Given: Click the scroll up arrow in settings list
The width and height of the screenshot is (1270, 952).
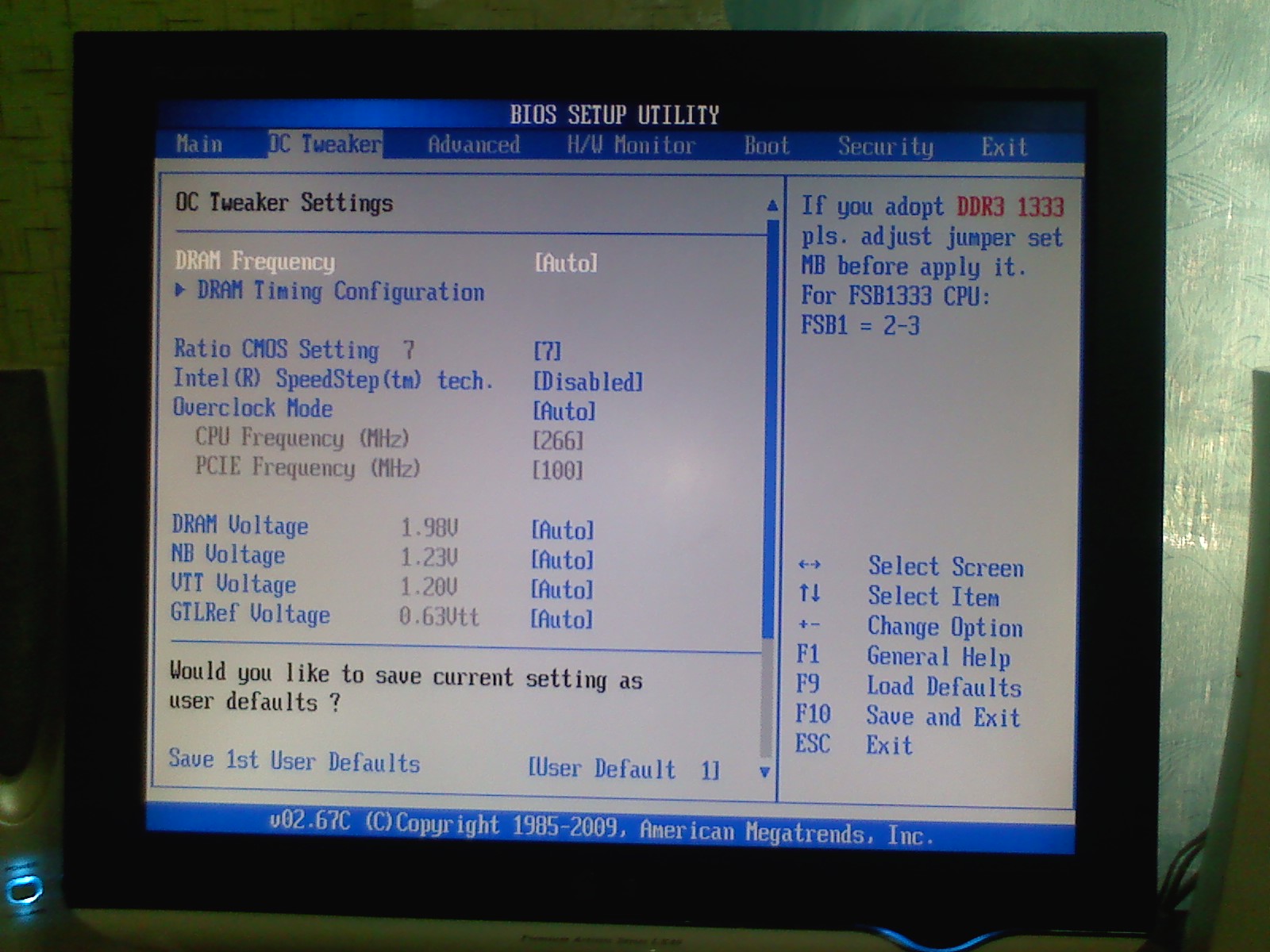Looking at the screenshot, I should click(x=772, y=205).
